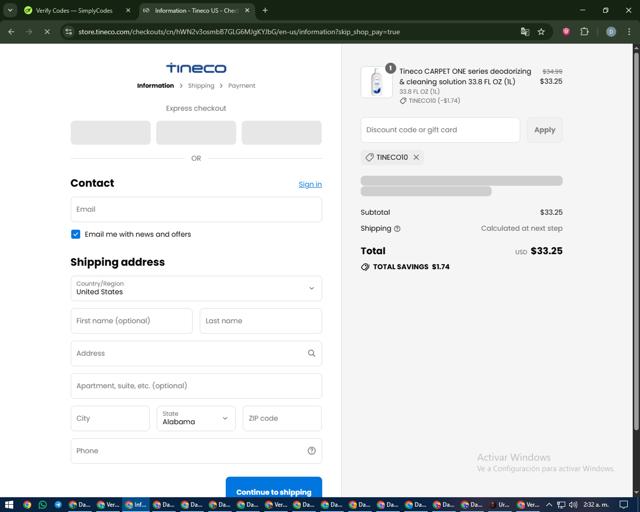Focus the First name (optional) field
This screenshot has height=512, width=640.
(x=131, y=321)
